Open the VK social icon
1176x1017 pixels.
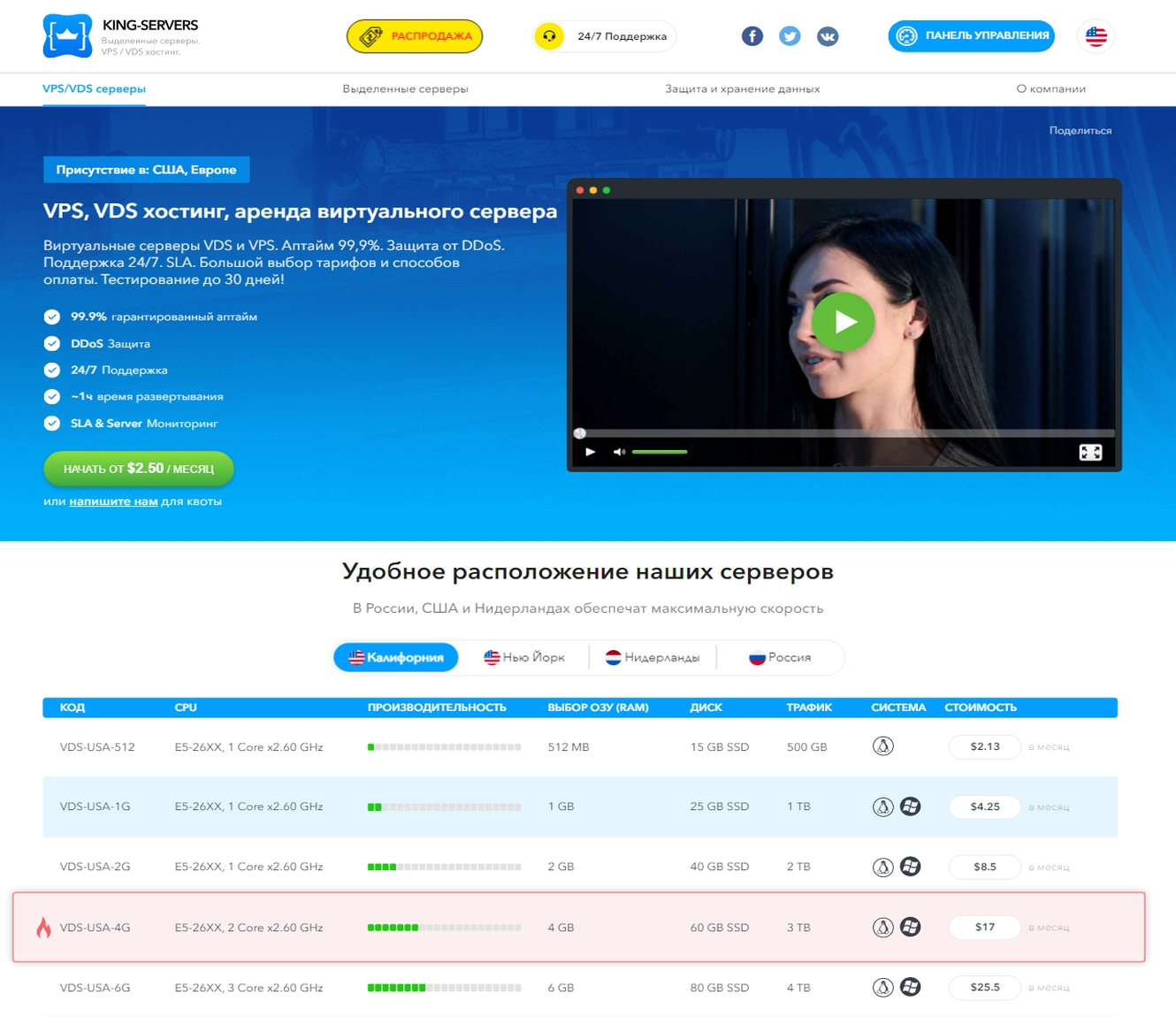[x=828, y=36]
